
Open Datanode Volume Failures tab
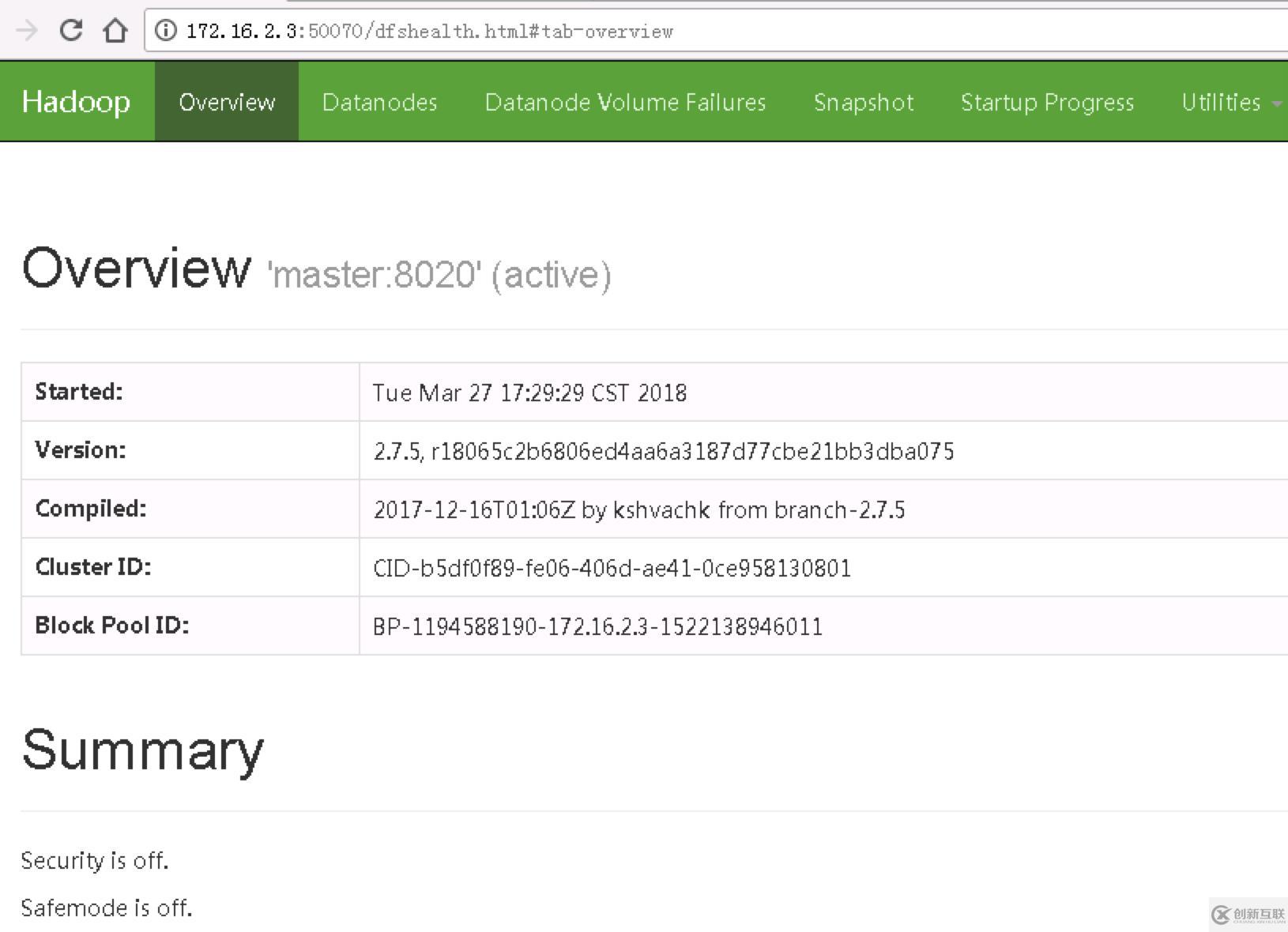626,102
